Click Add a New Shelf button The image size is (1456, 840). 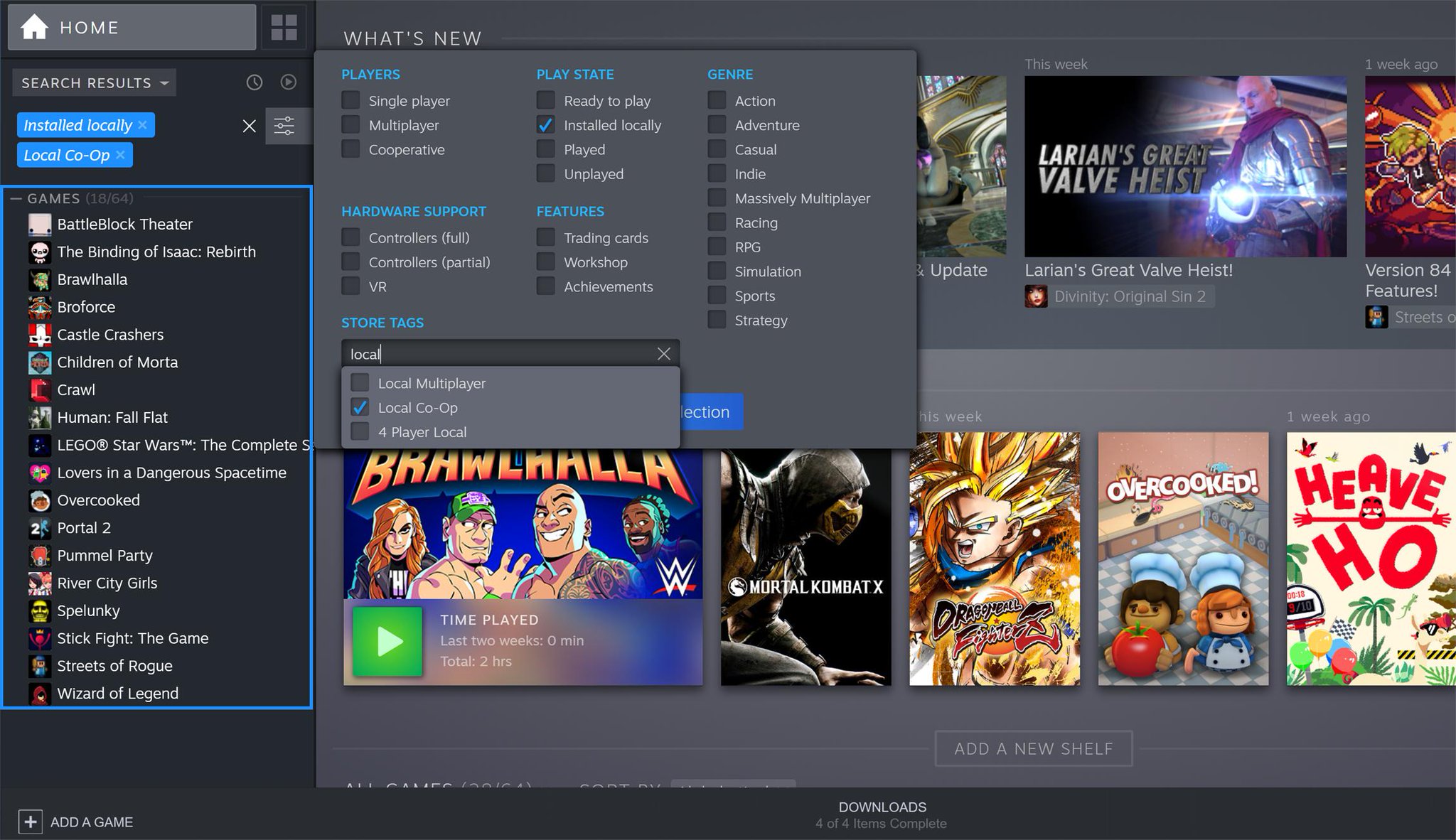coord(1033,748)
